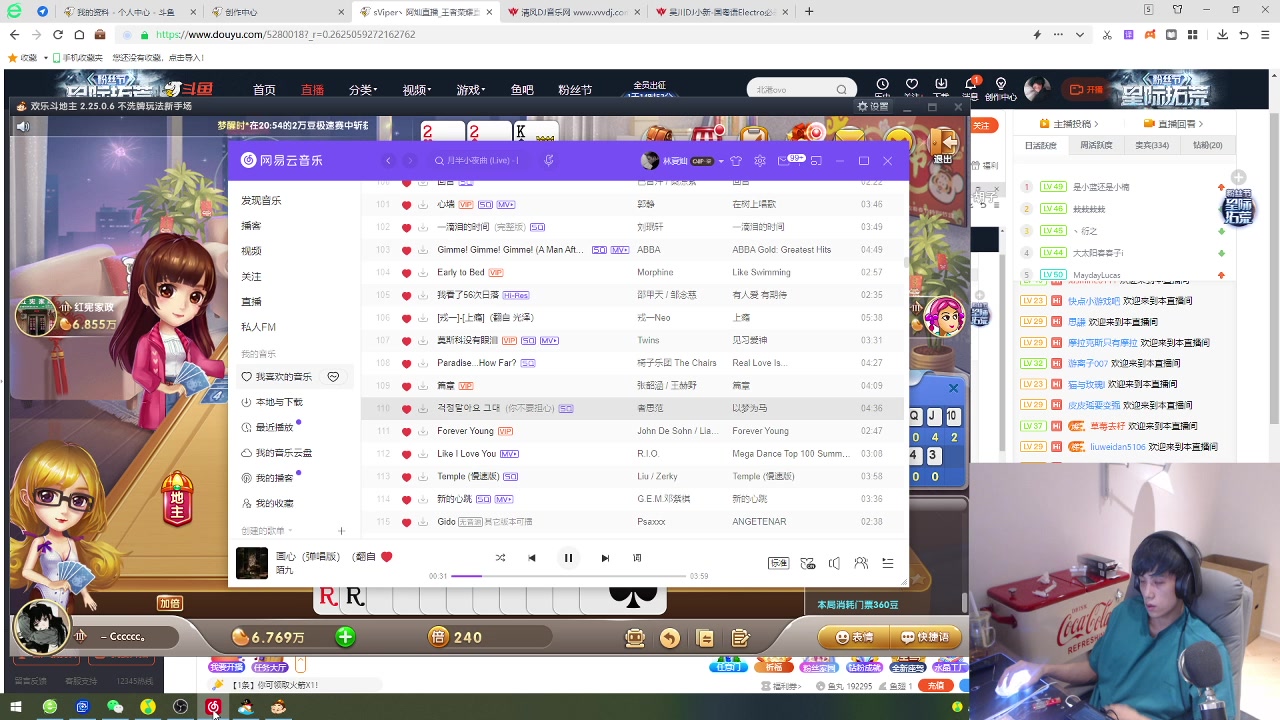Screen dimensions: 1280x720
Task: Open 表情 emoji button in game
Action: click(855, 637)
